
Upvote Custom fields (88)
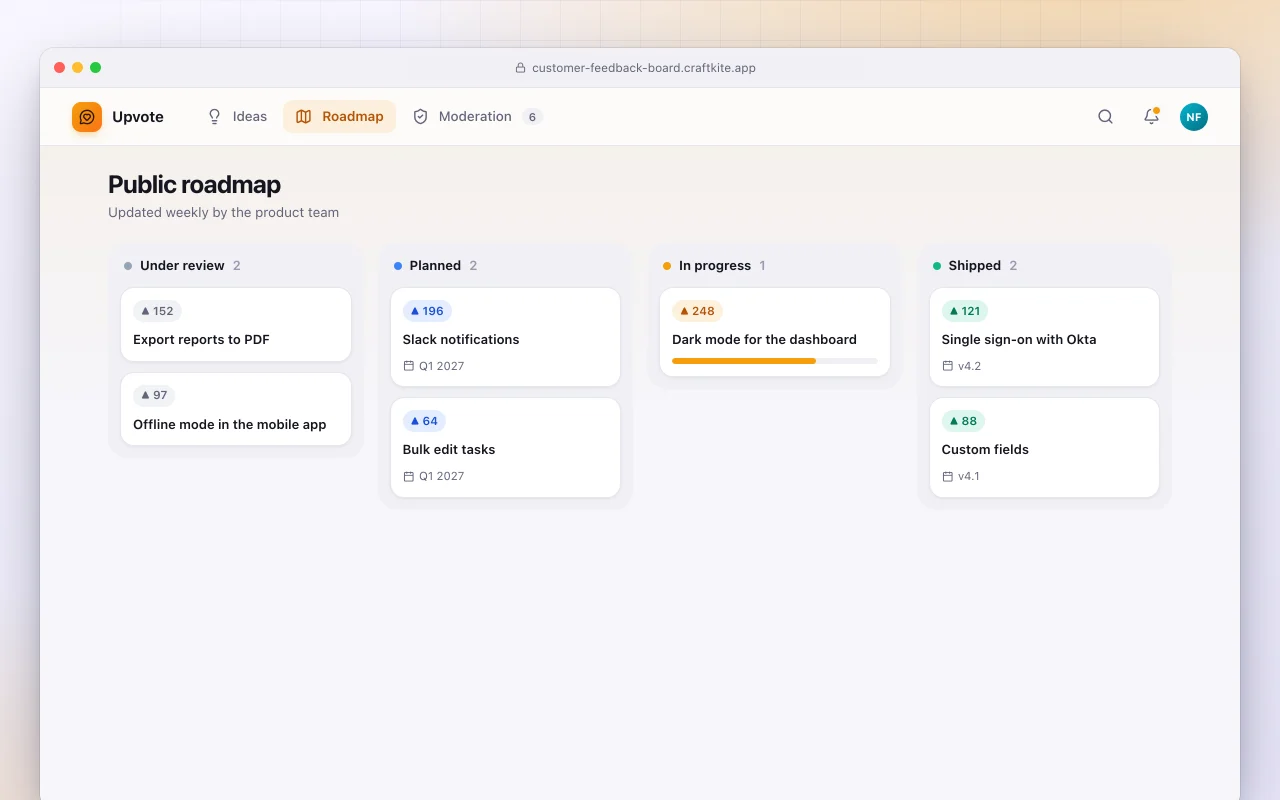[x=963, y=421]
